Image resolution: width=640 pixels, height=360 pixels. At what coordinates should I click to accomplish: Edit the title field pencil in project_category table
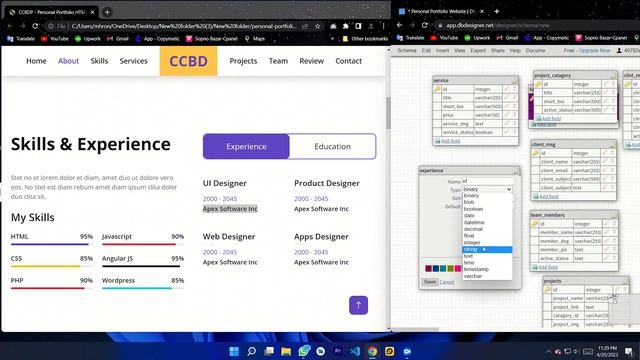click(x=606, y=93)
